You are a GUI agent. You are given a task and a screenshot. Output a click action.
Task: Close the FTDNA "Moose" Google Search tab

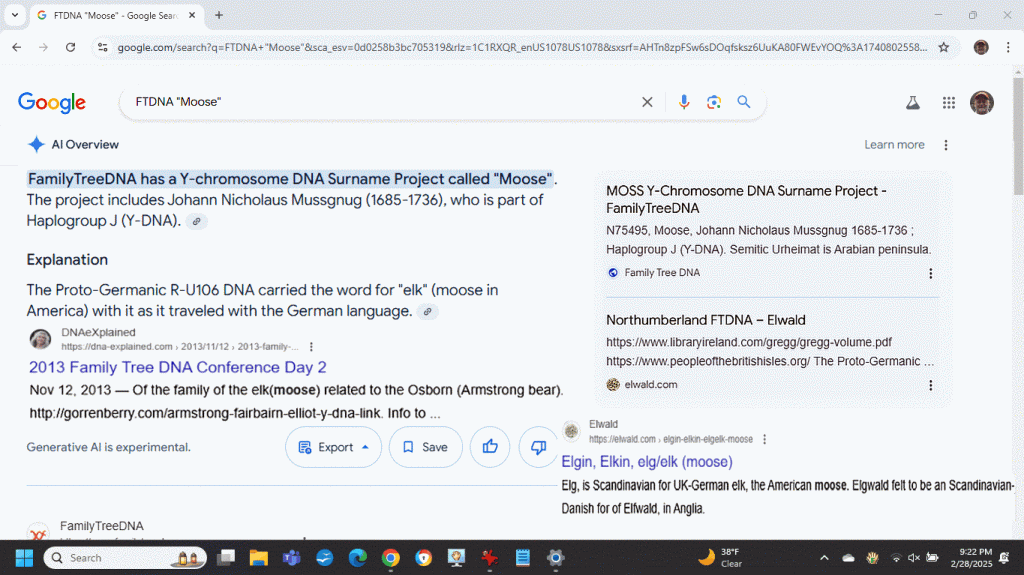click(192, 15)
